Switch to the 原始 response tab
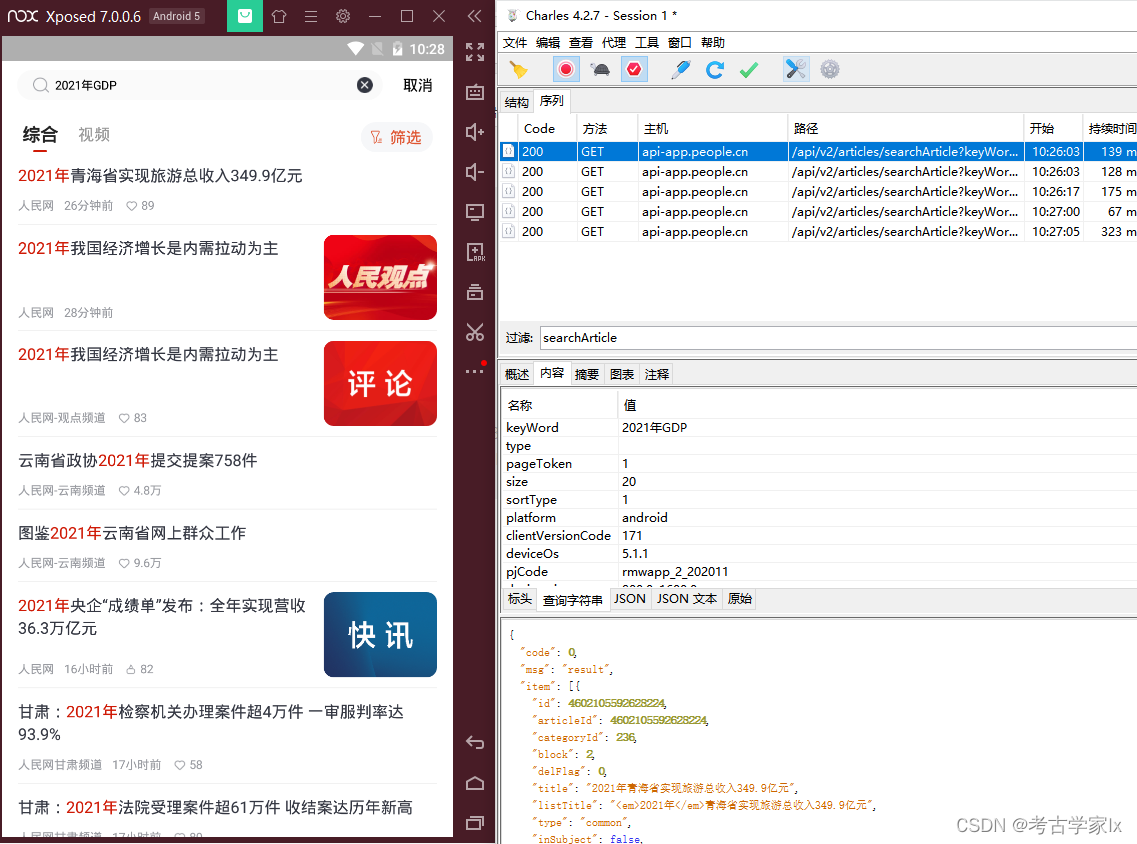The height and width of the screenshot is (844, 1137). [x=740, y=599]
